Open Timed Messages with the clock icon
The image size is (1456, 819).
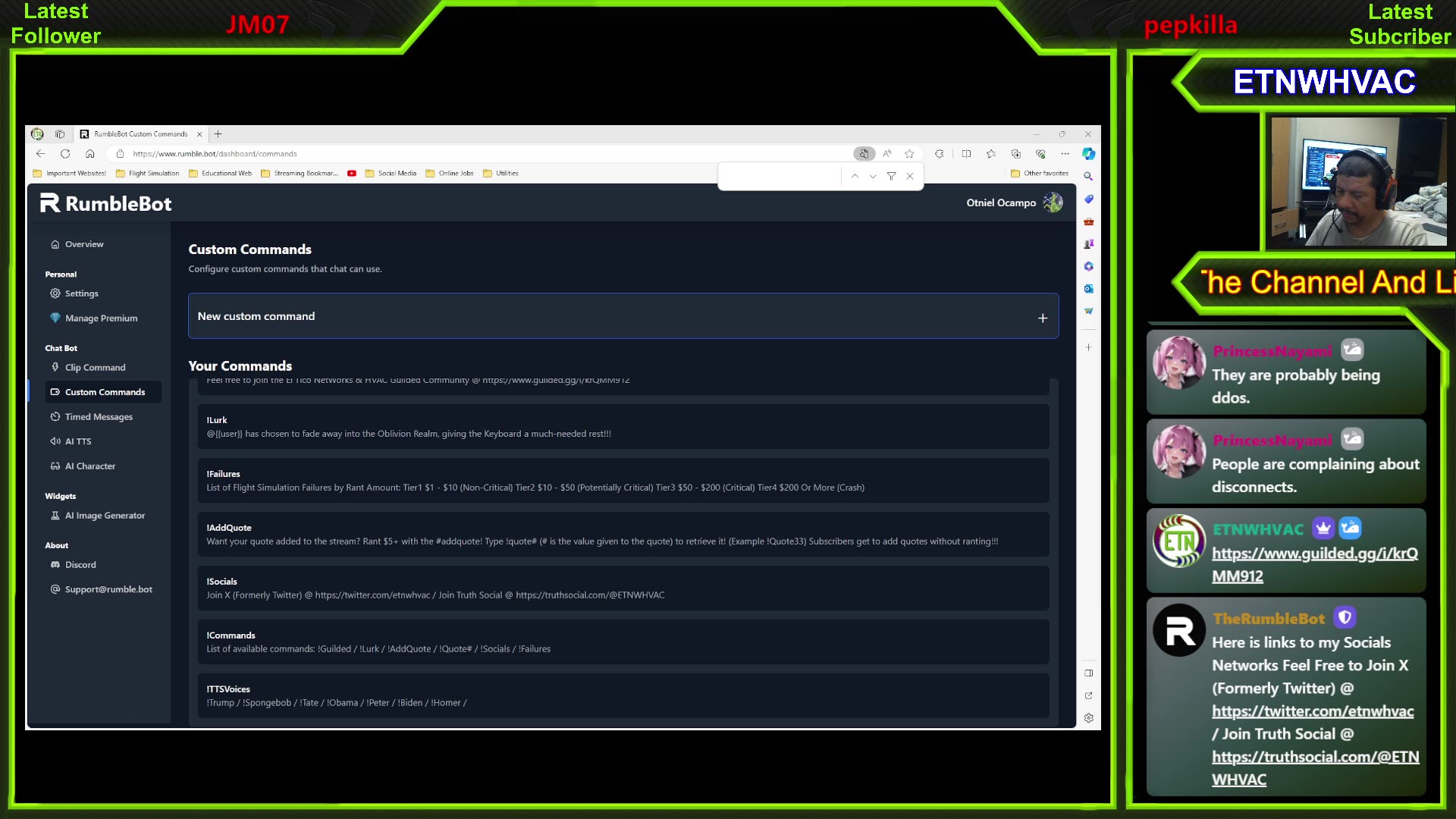pyautogui.click(x=98, y=416)
